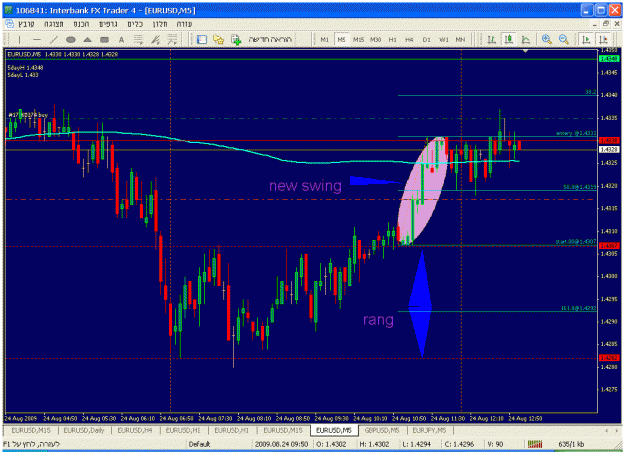
Task: Click the 'new swing' text label on chart
Action: click(305, 186)
